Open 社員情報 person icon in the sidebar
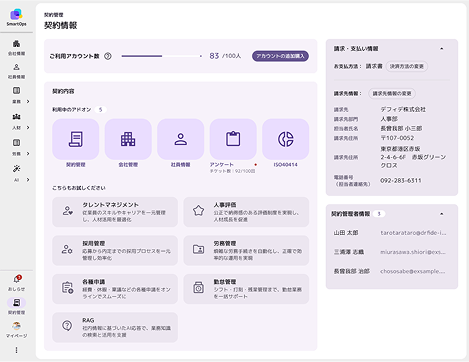Viewport: 469px width, 362px height. pyautogui.click(x=16, y=67)
